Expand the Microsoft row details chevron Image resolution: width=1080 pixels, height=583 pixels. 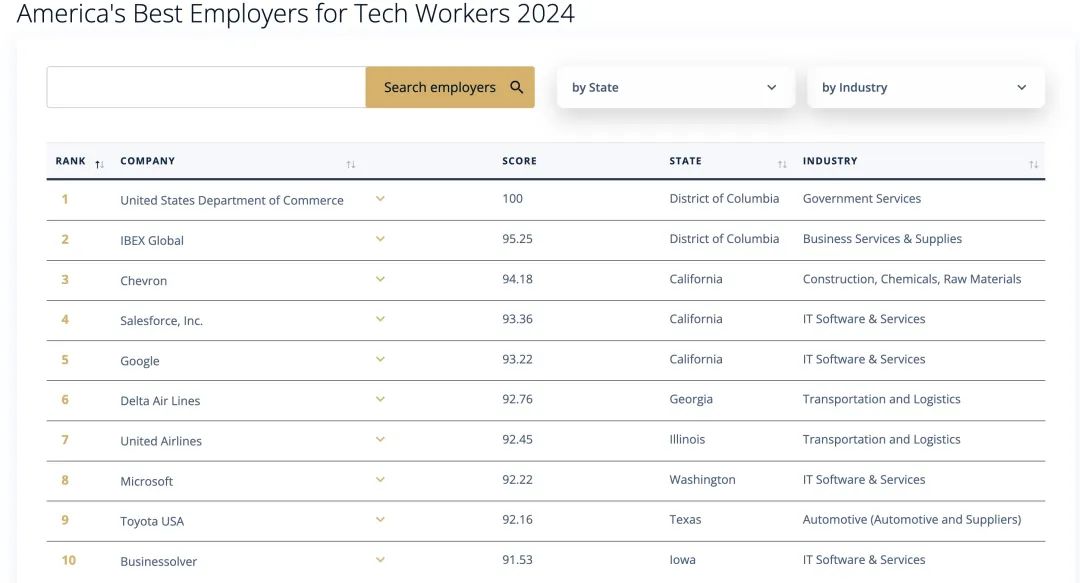coord(380,480)
